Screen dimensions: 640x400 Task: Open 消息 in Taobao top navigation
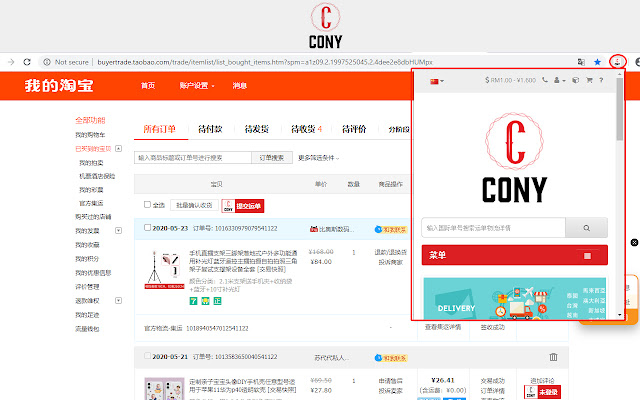coord(240,86)
